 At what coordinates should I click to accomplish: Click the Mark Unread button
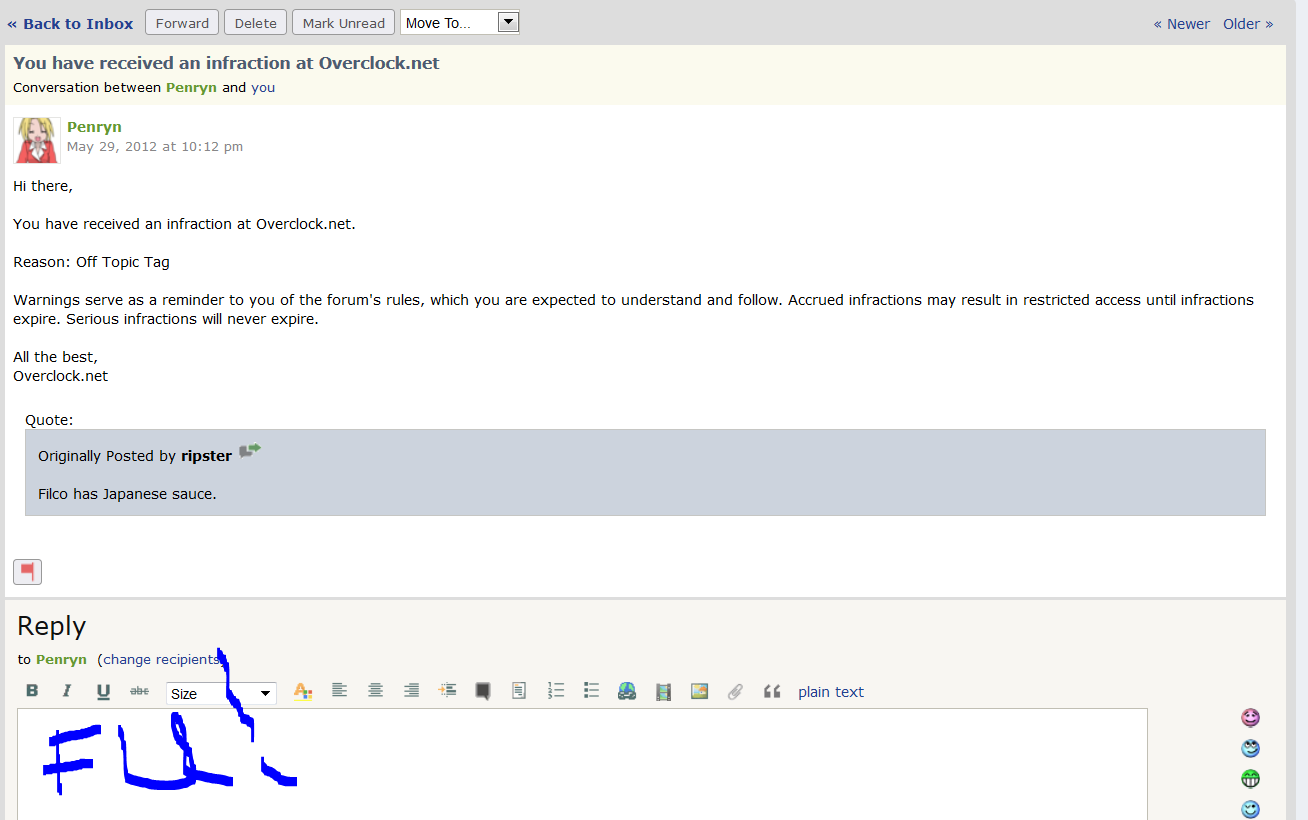pyautogui.click(x=343, y=21)
